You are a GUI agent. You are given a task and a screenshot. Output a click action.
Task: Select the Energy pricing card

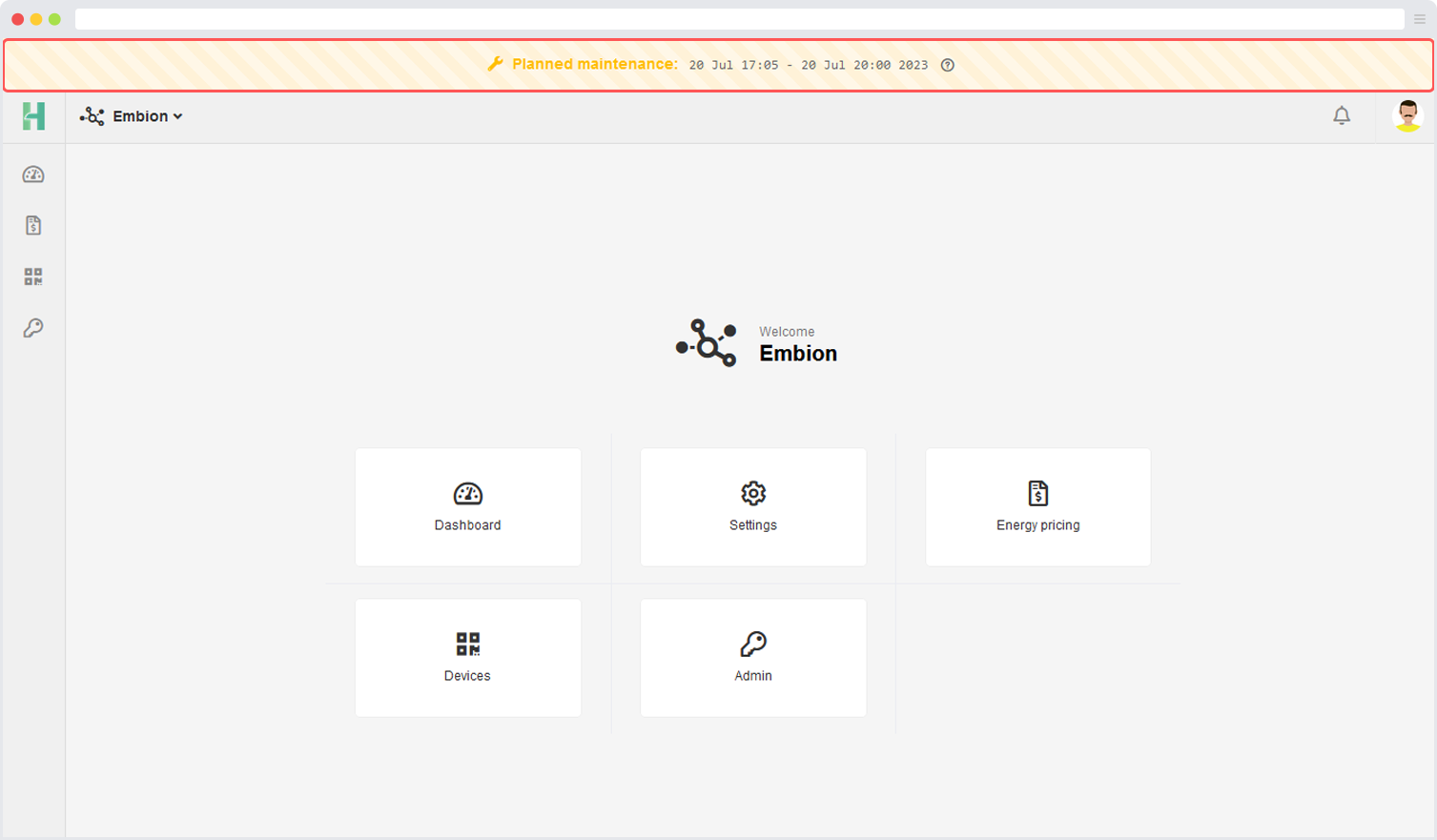pyautogui.click(x=1037, y=507)
